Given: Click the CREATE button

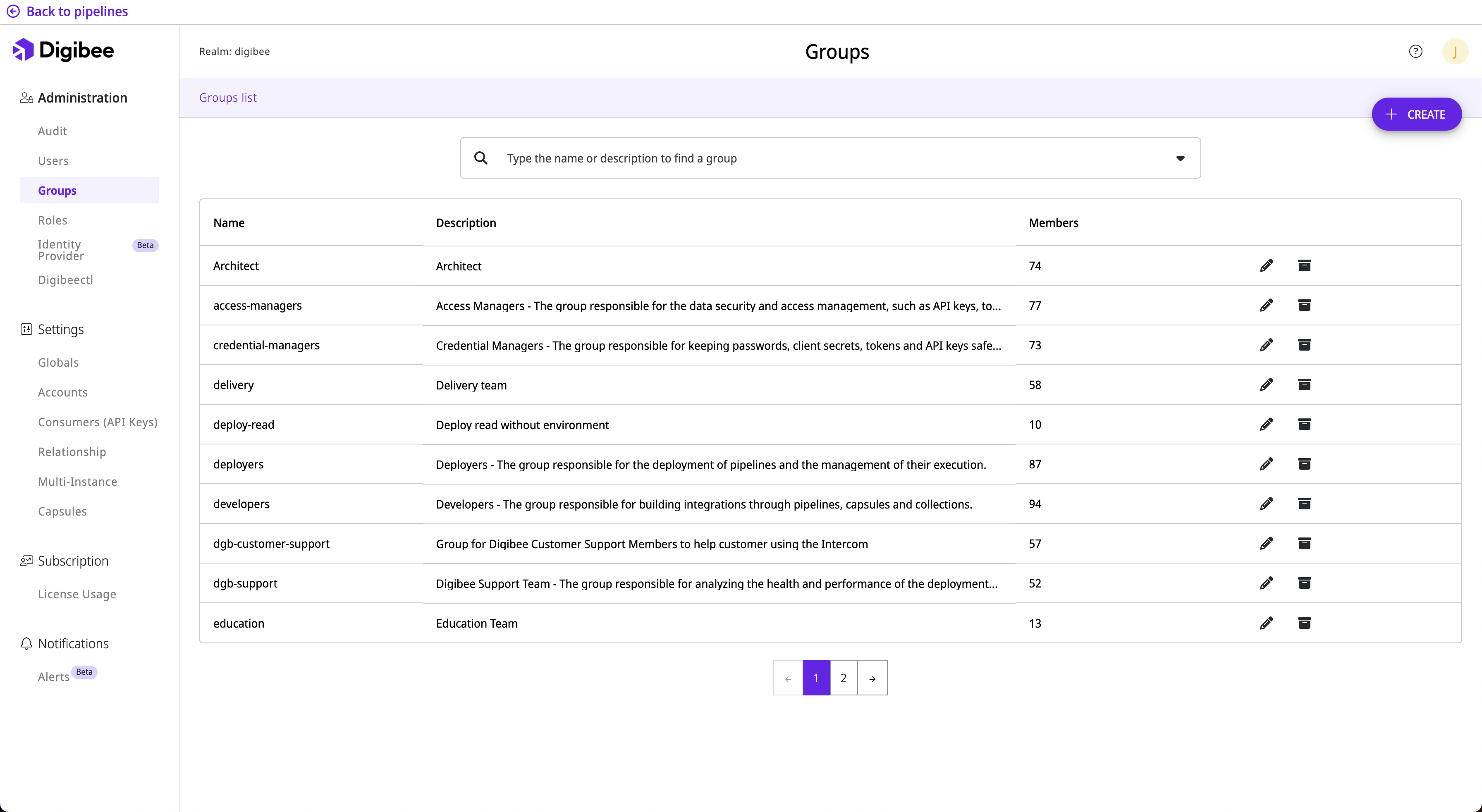Looking at the screenshot, I should tap(1416, 114).
